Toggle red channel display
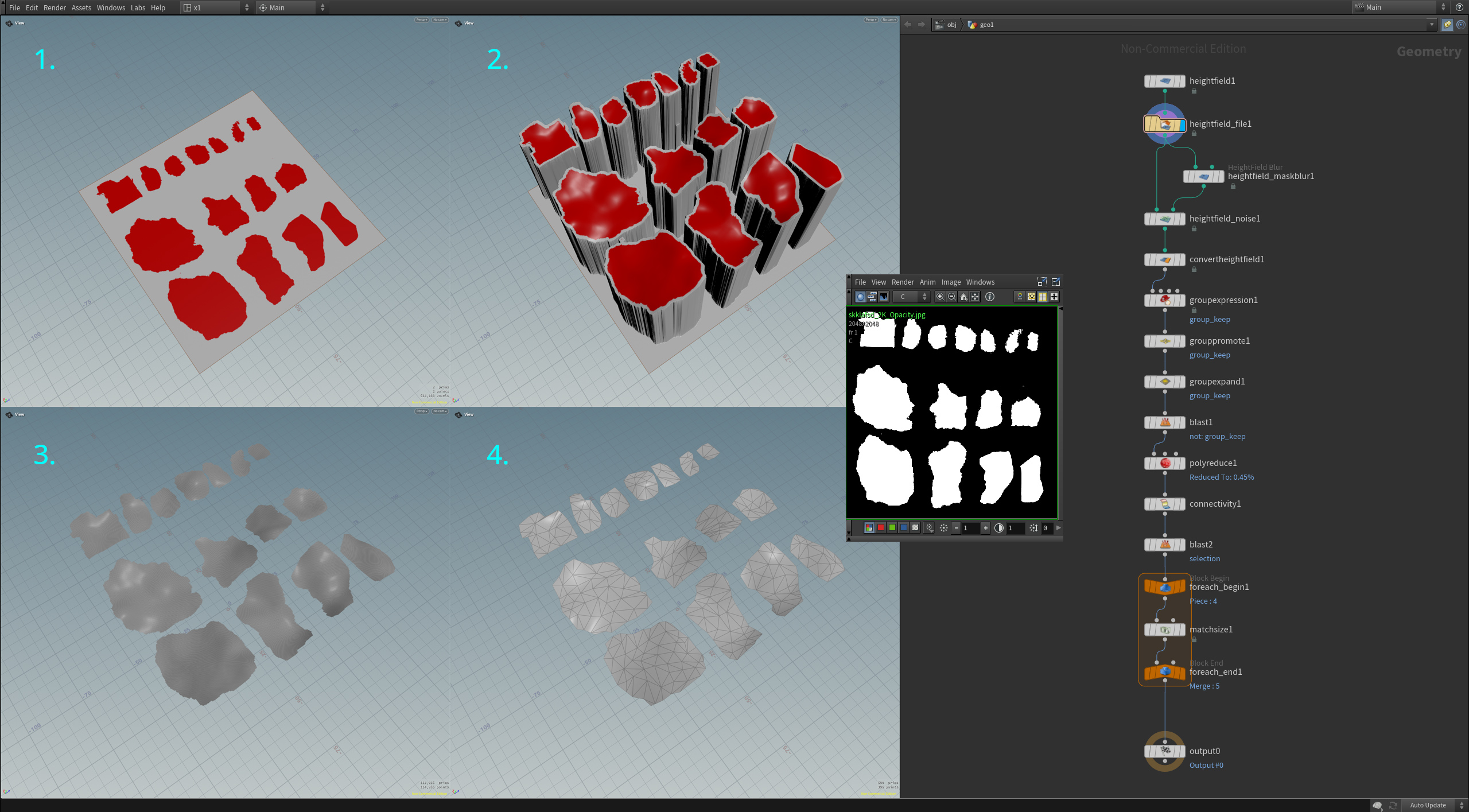The width and height of the screenshot is (1469, 812). click(881, 528)
